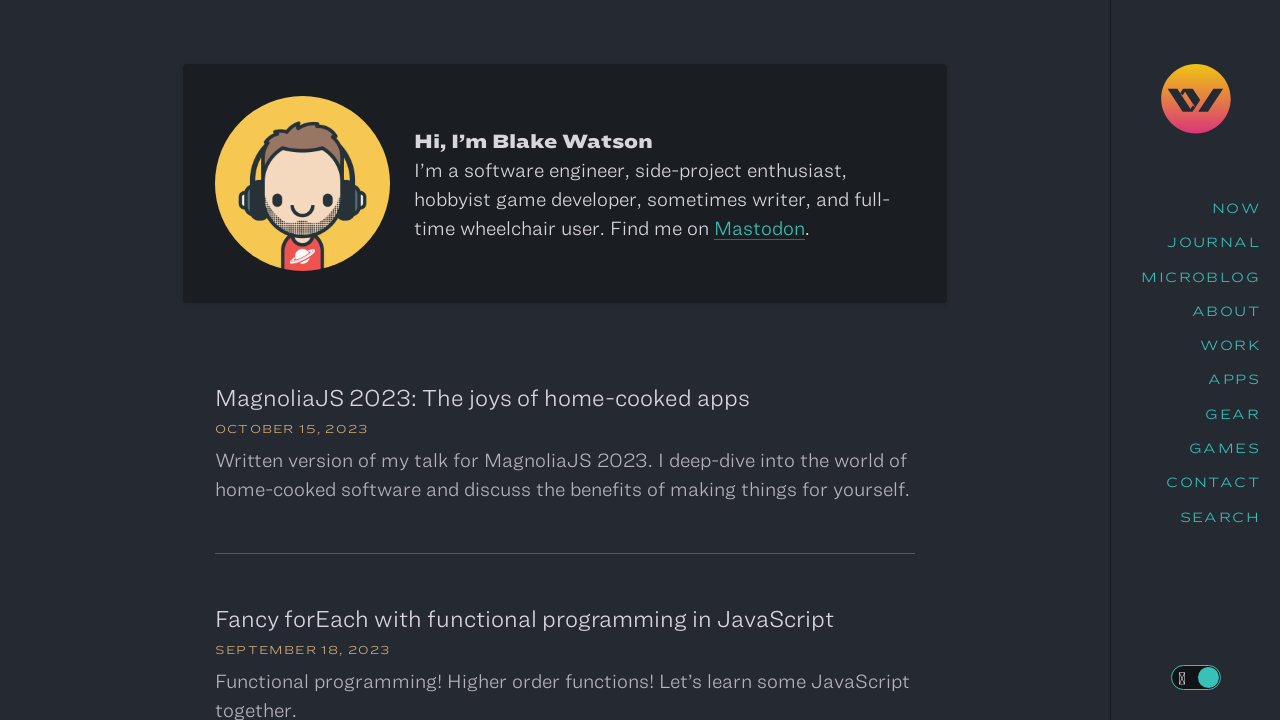
Task: Navigate to NOW in the sidebar
Action: click(x=1236, y=207)
